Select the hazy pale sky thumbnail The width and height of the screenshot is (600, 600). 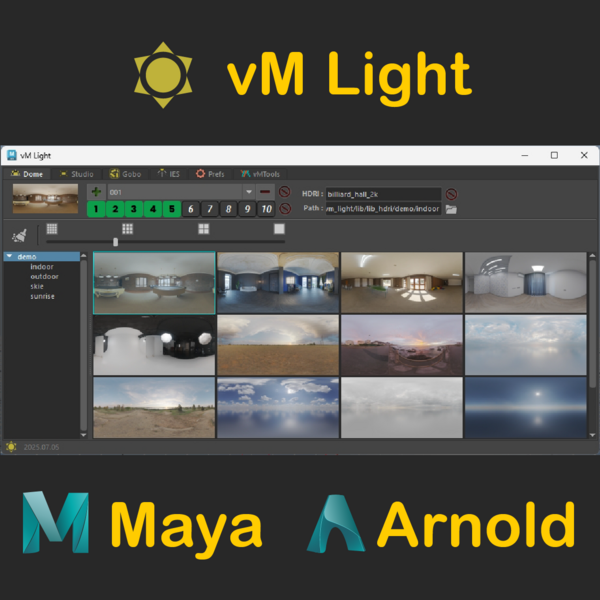pyautogui.click(x=526, y=345)
